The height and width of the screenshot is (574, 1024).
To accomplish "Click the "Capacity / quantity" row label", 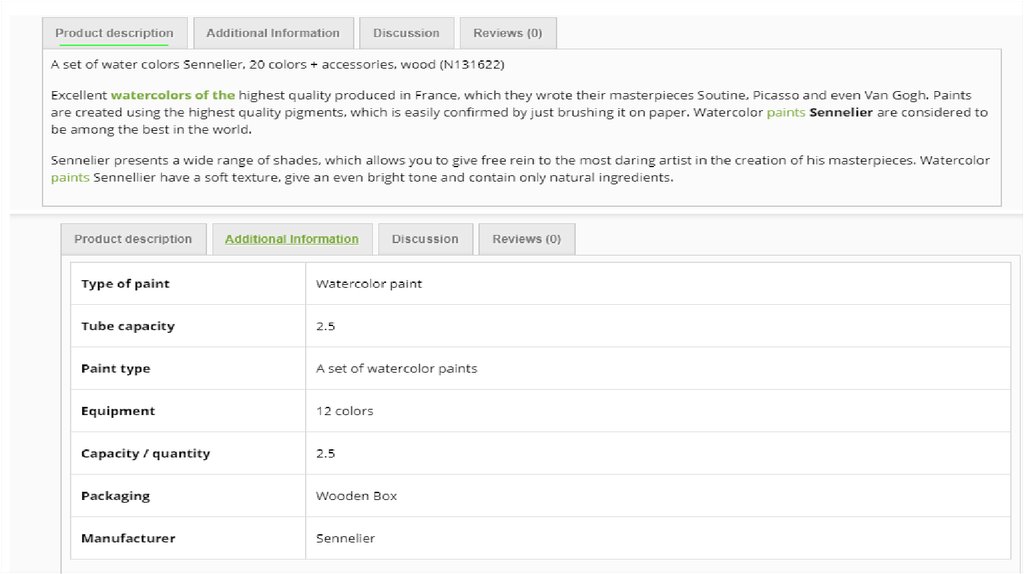I will point(145,453).
